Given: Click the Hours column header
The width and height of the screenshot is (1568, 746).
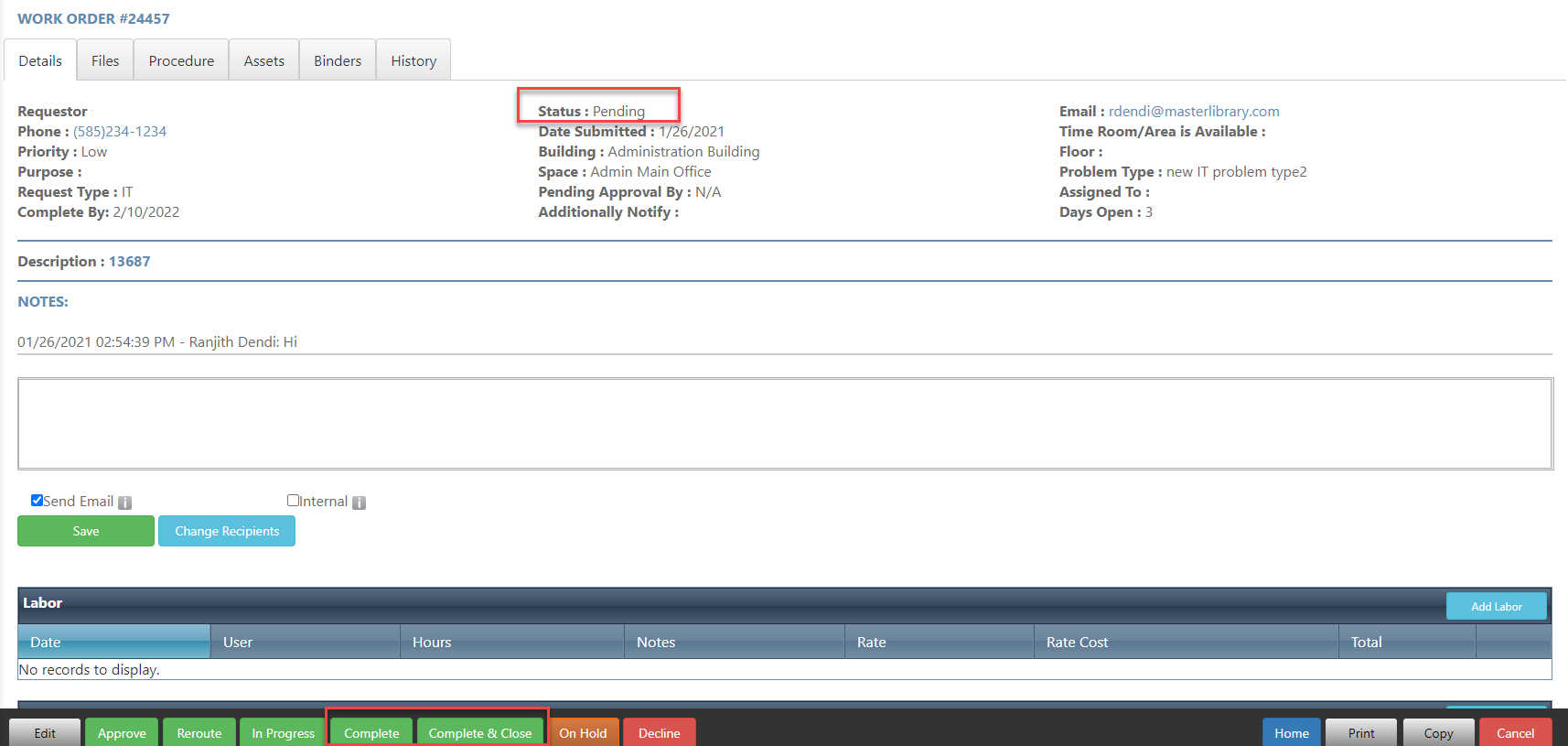Looking at the screenshot, I should click(512, 642).
